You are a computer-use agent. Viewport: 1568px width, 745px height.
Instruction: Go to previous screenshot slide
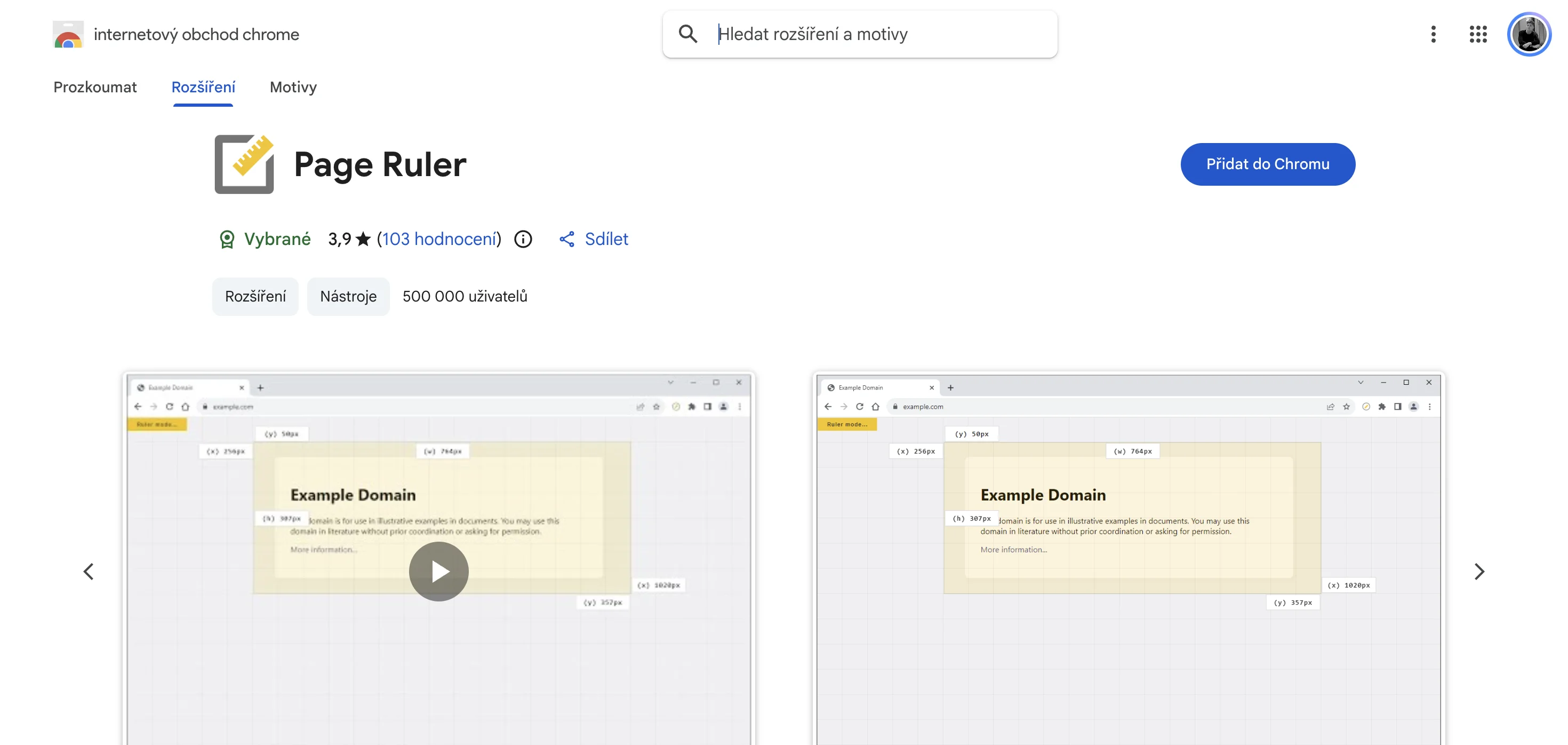88,572
